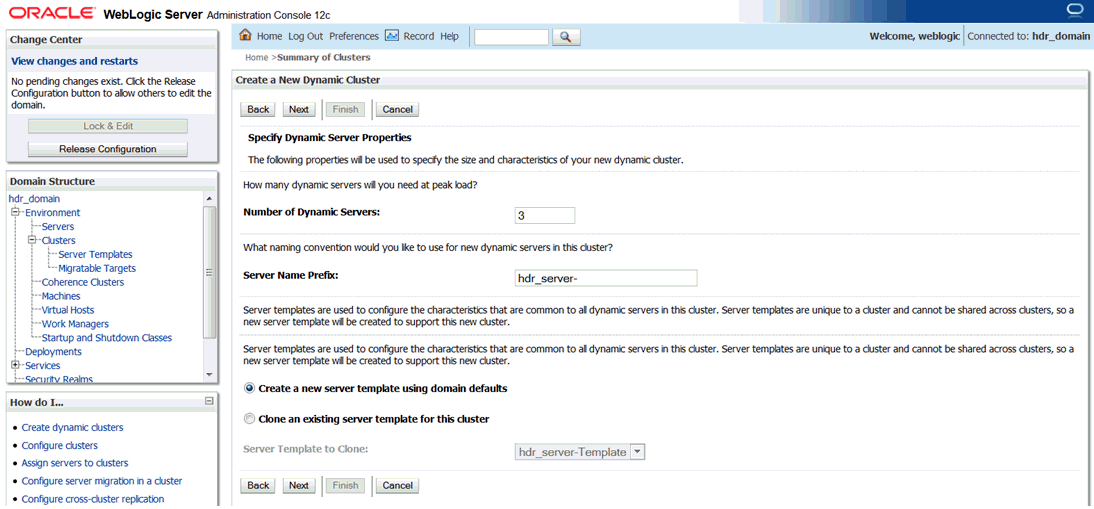This screenshot has height=509, width=1094.
Task: Click the bottom Next button
Action: (299, 485)
